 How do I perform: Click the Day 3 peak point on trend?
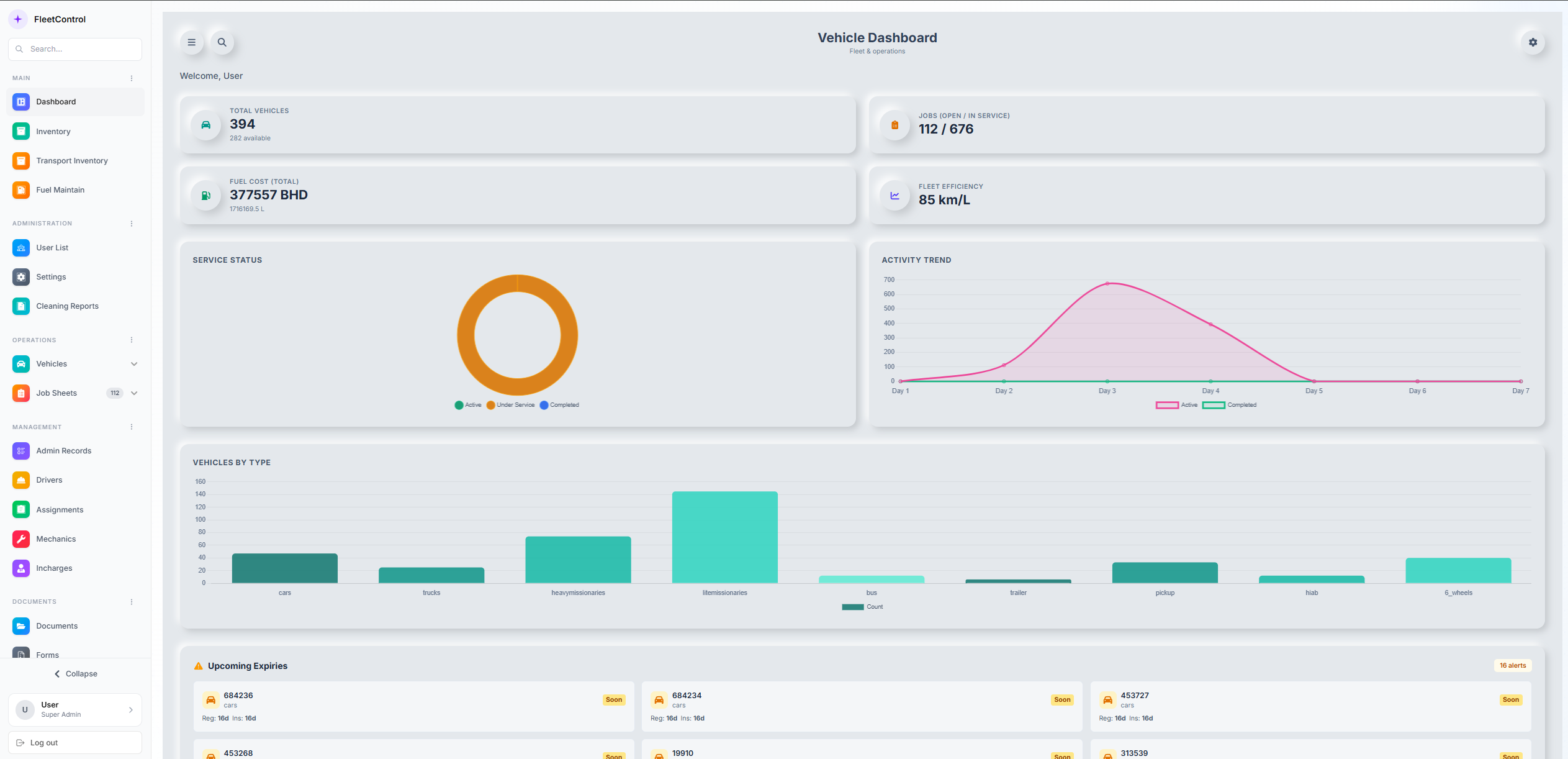(x=1107, y=283)
